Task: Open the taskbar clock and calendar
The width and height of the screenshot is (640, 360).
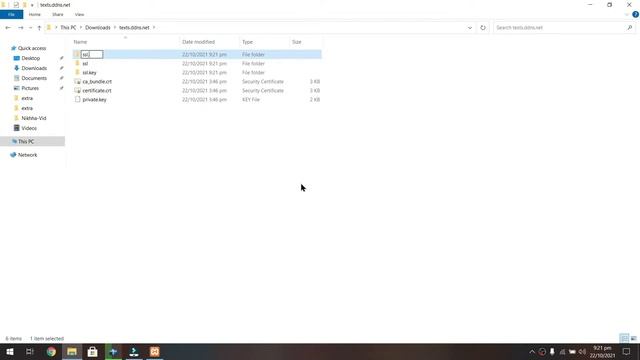Action: point(602,352)
